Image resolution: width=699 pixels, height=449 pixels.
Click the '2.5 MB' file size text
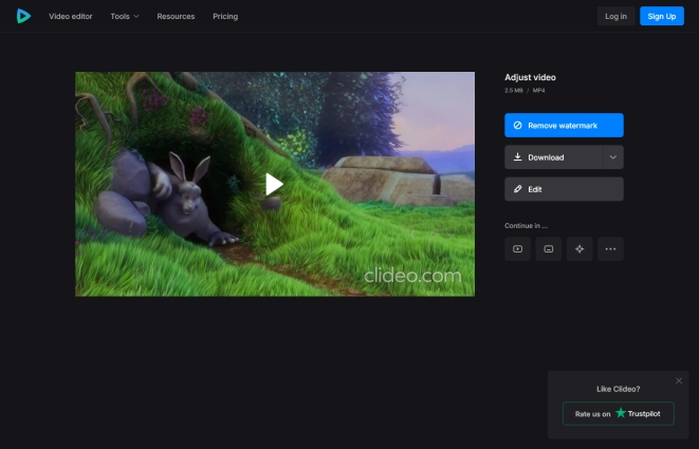pyautogui.click(x=514, y=91)
